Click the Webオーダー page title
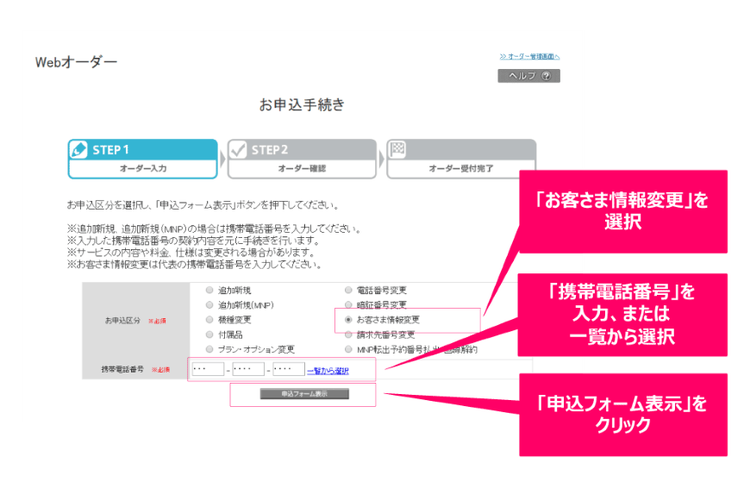 pos(76,62)
